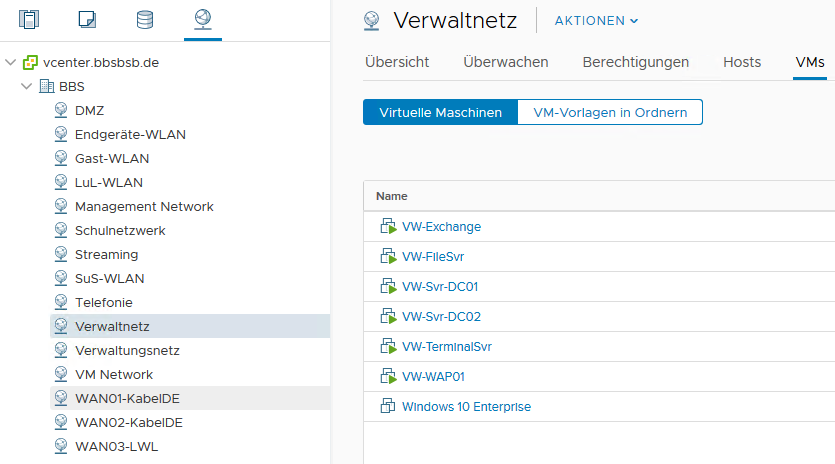Open the Storage inventory icon
The image size is (835, 464).
[x=145, y=19]
